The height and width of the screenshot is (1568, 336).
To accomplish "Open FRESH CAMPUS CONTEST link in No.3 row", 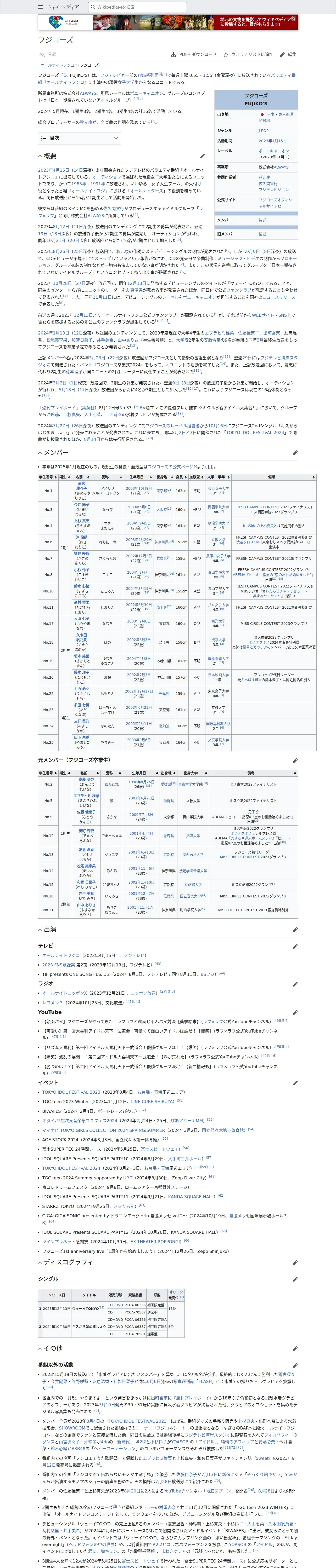I will pyautogui.click(x=257, y=507).
